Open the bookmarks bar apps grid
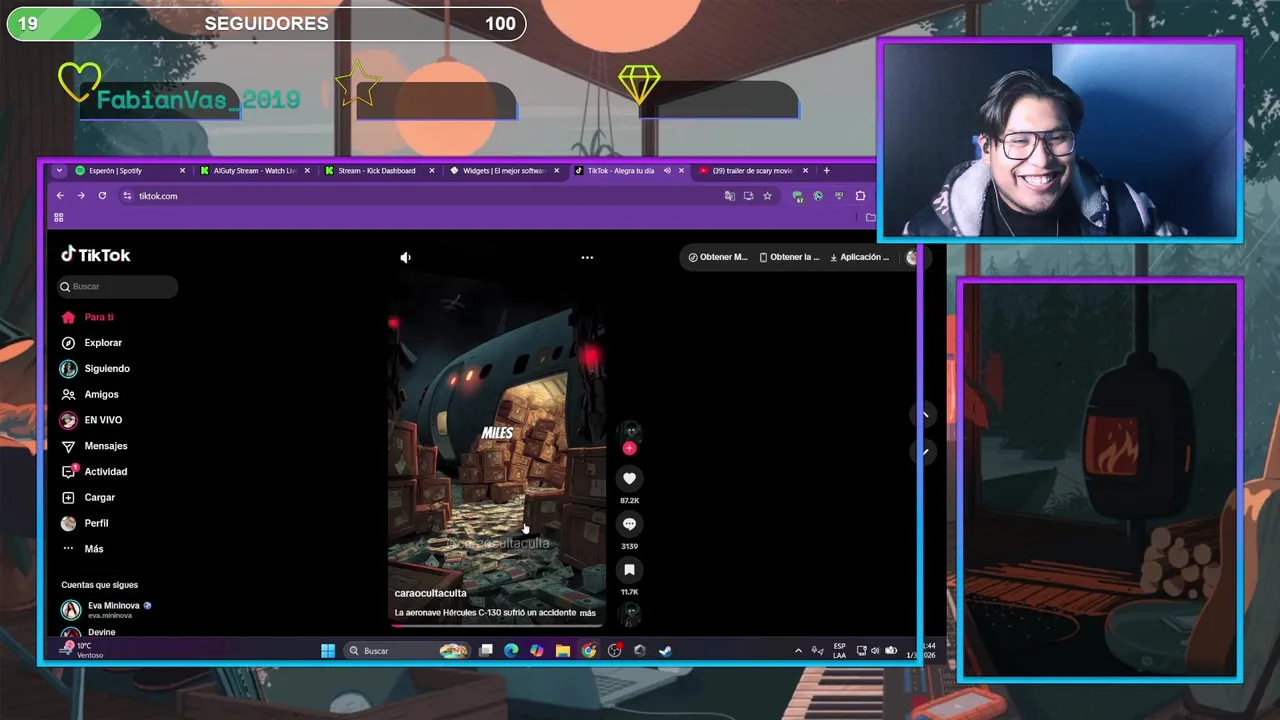Screen dimensions: 1280x720 click(x=59, y=217)
